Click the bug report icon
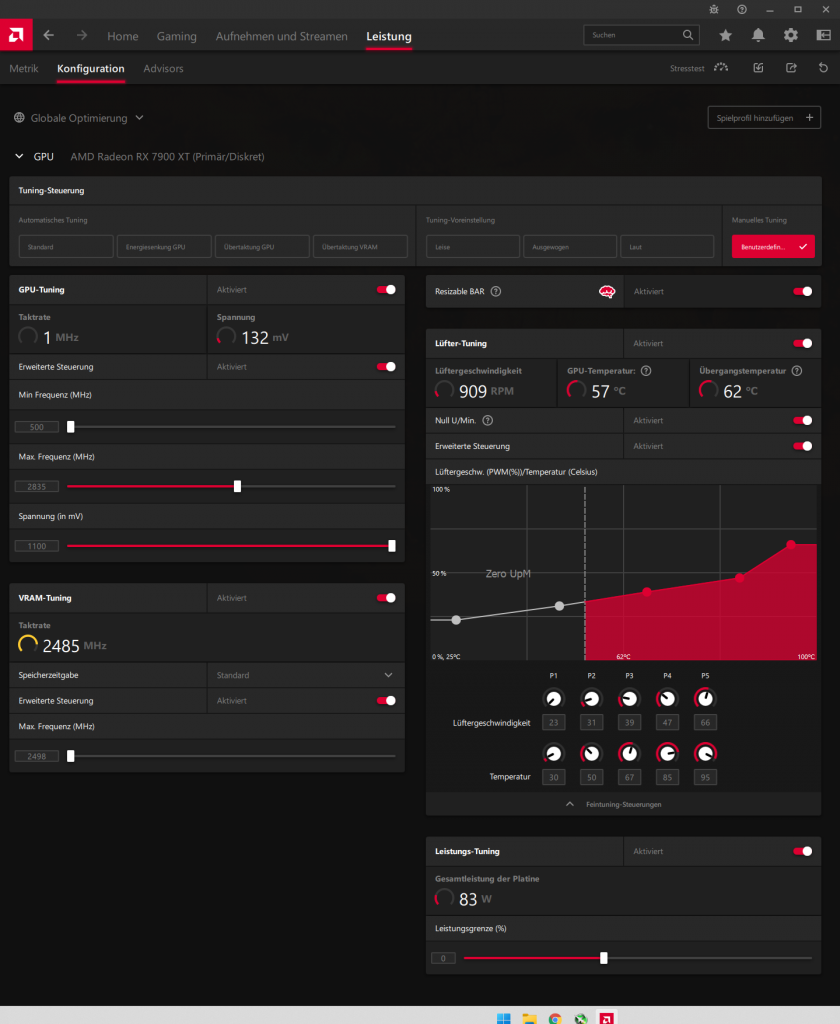The width and height of the screenshot is (840, 1024). coord(714,10)
